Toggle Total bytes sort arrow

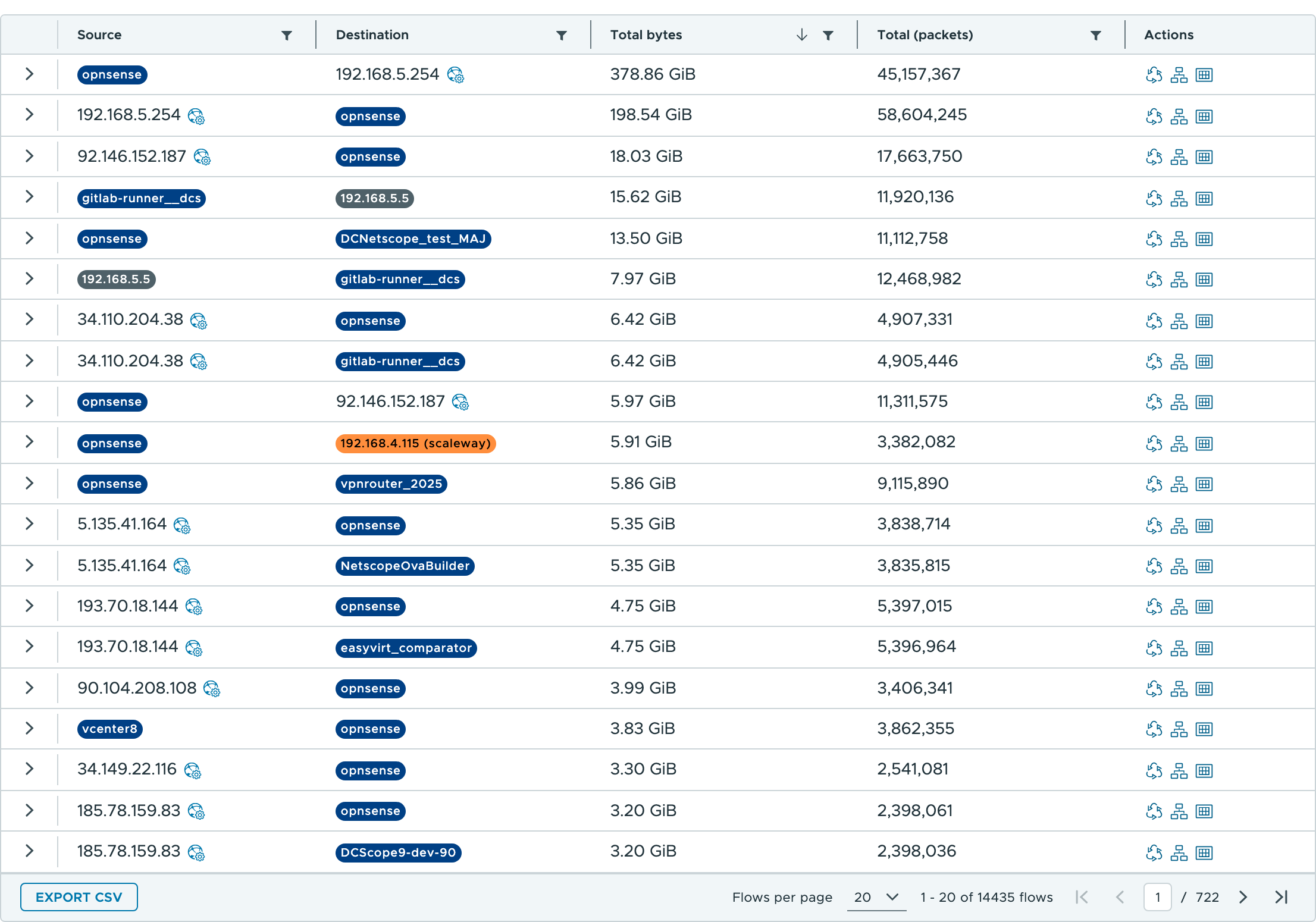click(802, 35)
